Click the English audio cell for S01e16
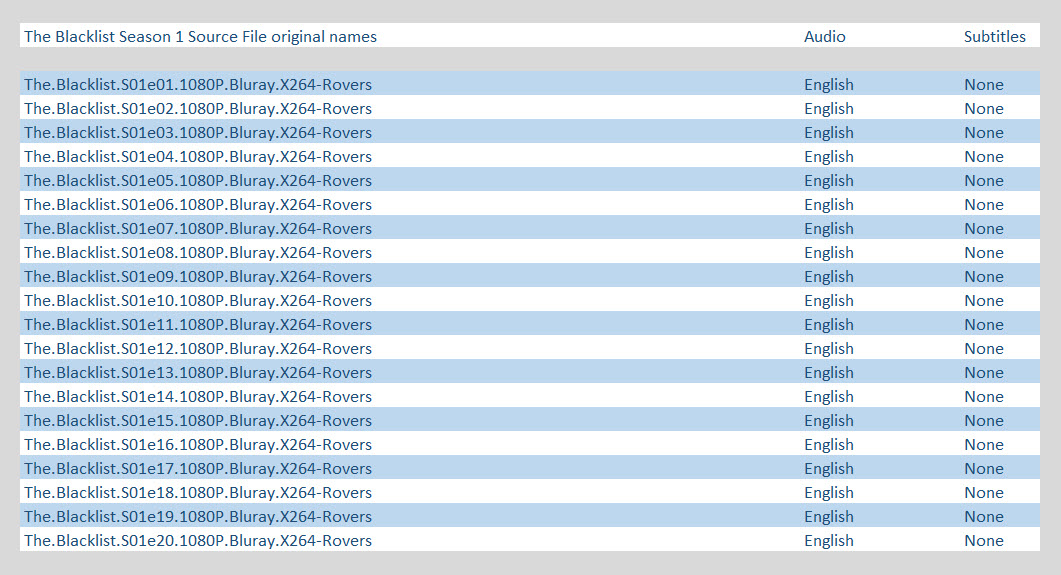Viewport: 1061px width, 575px height. pos(829,445)
